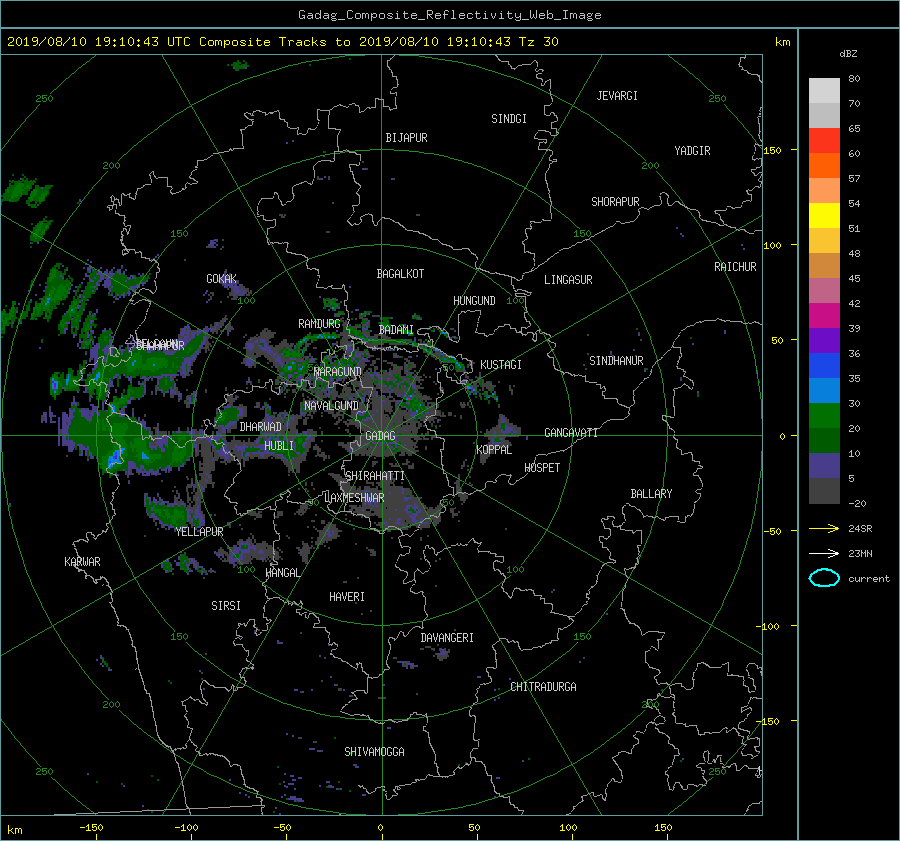Click the YELLAPUR city label

[199, 532]
